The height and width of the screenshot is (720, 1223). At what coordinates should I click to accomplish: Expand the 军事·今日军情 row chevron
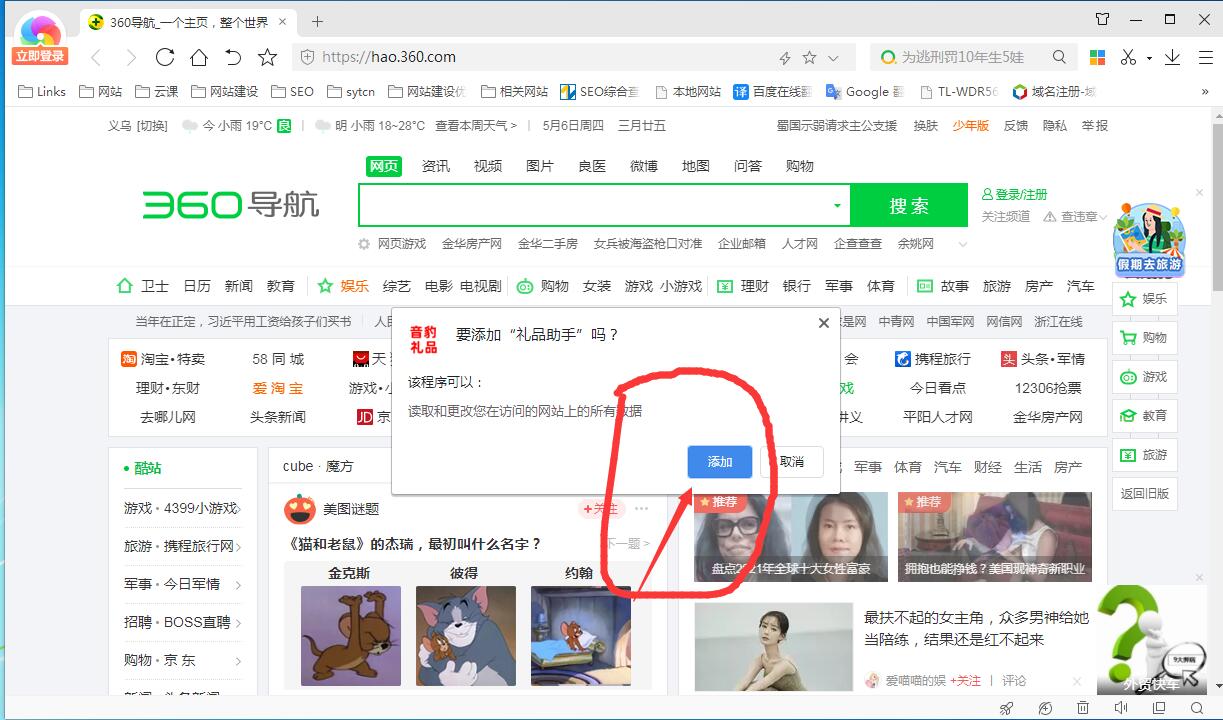point(238,585)
